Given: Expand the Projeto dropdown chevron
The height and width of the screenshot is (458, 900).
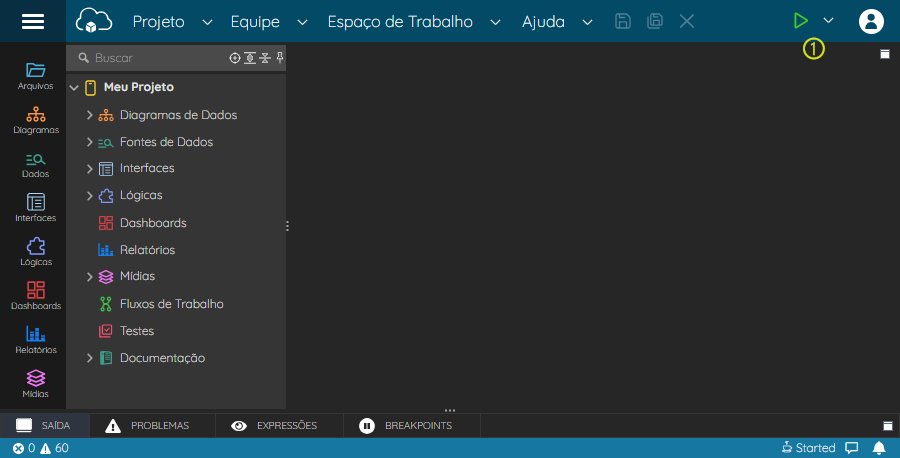Looking at the screenshot, I should coord(207,22).
